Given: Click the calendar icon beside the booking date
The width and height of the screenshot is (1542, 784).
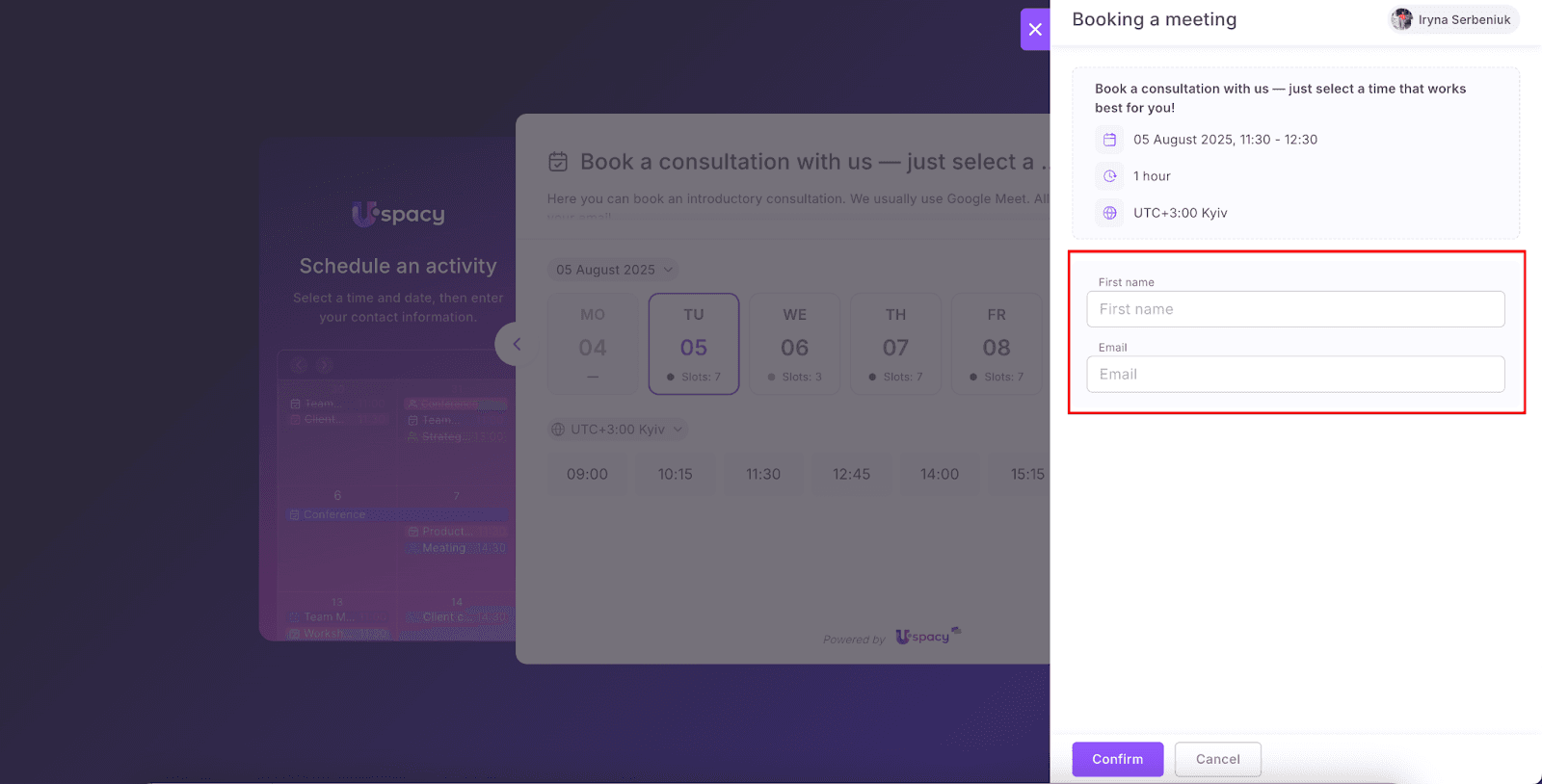Looking at the screenshot, I should [1109, 140].
